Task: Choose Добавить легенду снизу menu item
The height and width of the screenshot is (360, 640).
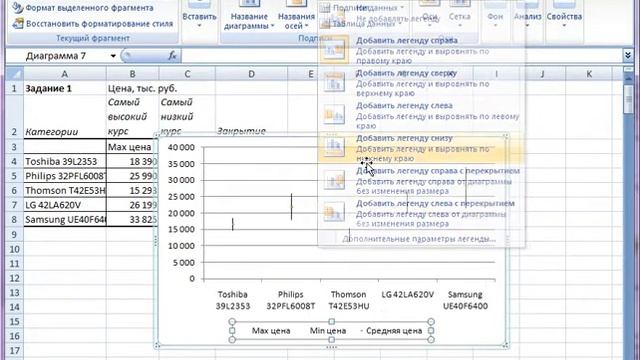Action: tap(420, 148)
